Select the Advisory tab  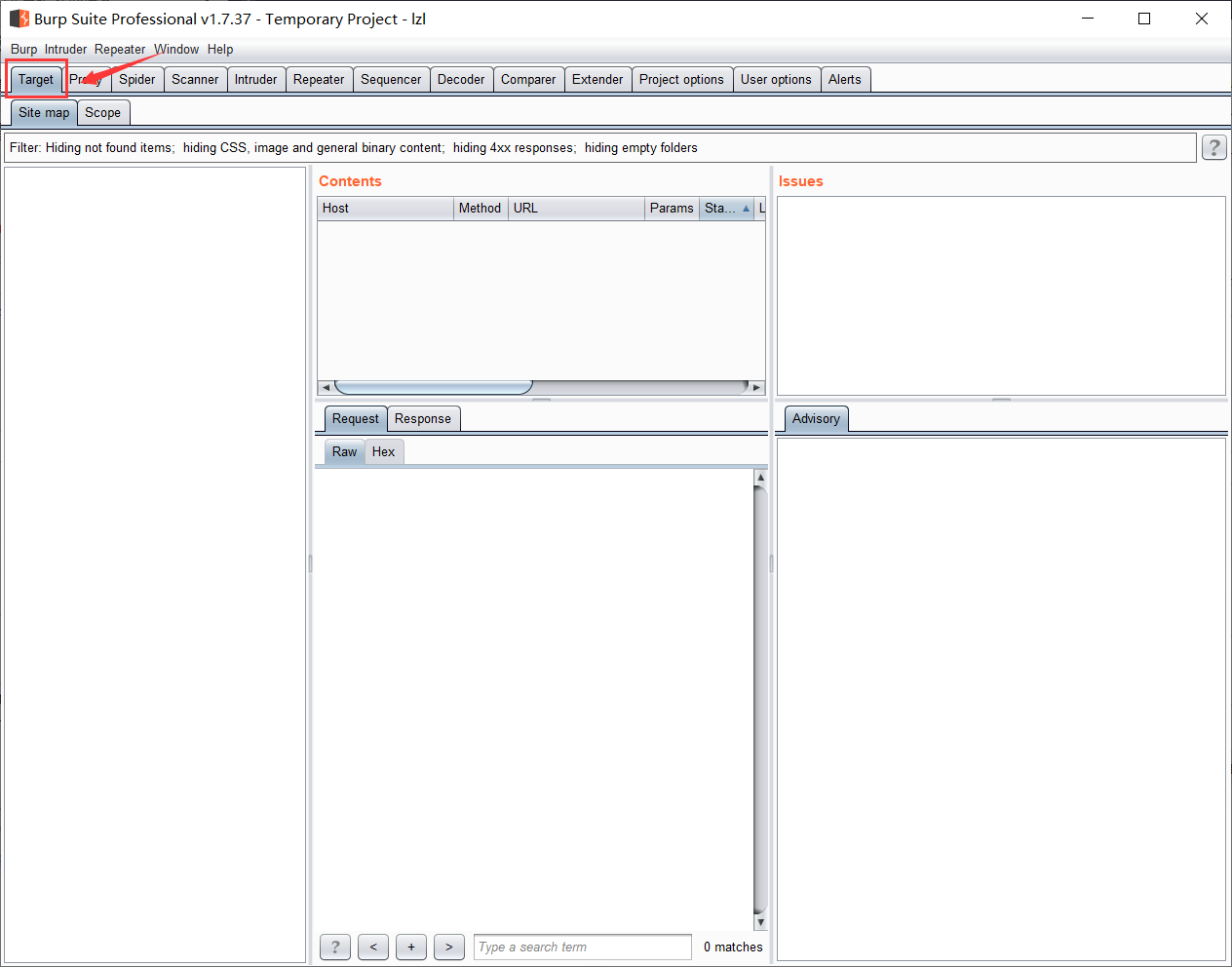point(816,419)
